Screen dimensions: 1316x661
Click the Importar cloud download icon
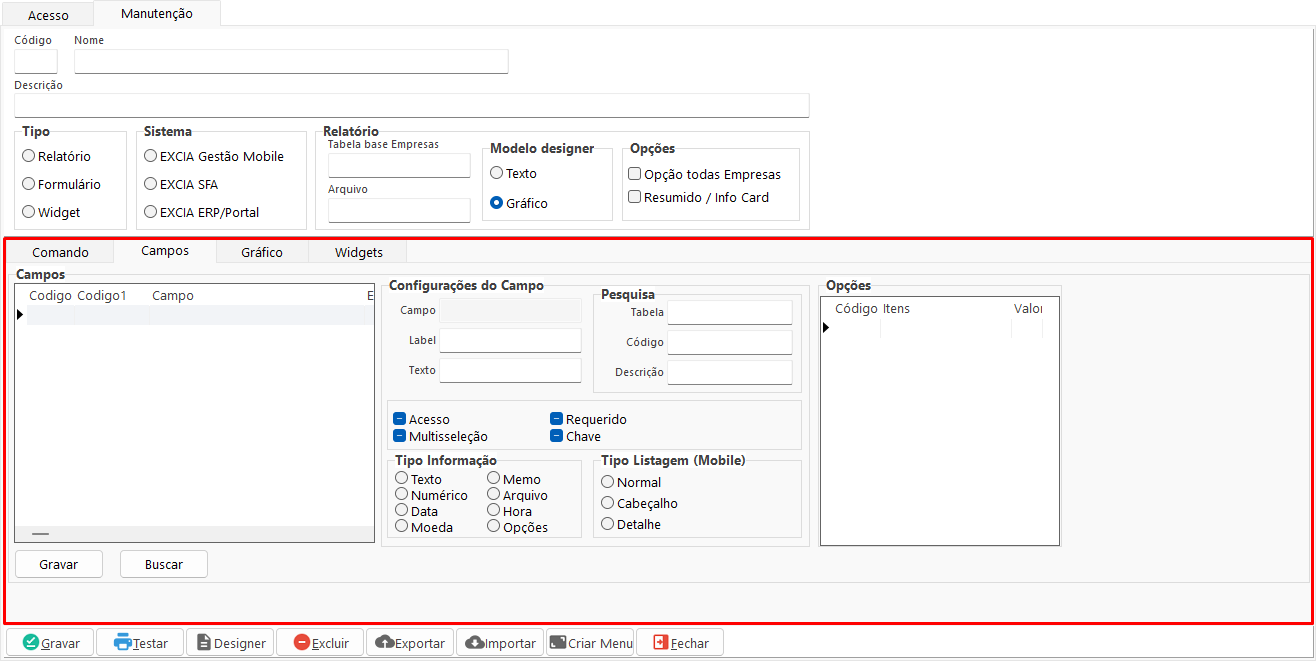coord(474,643)
